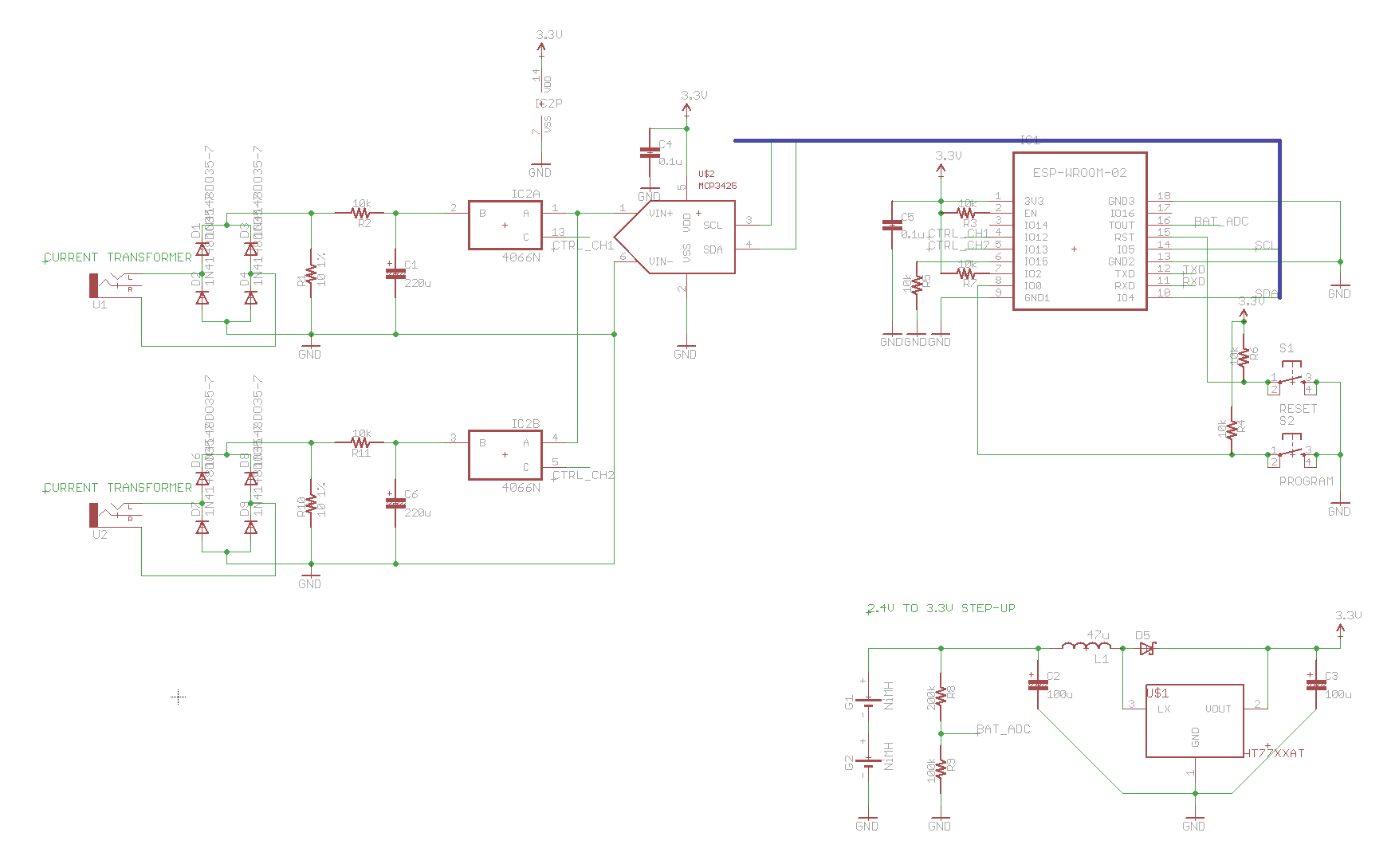Select the C4 0.1u decoupling capacitor
1399x868 pixels.
point(649,153)
